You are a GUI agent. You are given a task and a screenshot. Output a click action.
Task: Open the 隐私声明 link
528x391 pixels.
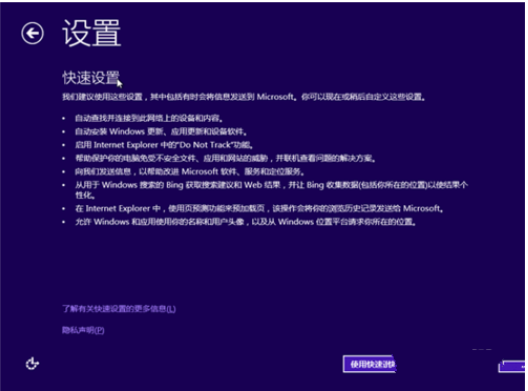[83, 330]
